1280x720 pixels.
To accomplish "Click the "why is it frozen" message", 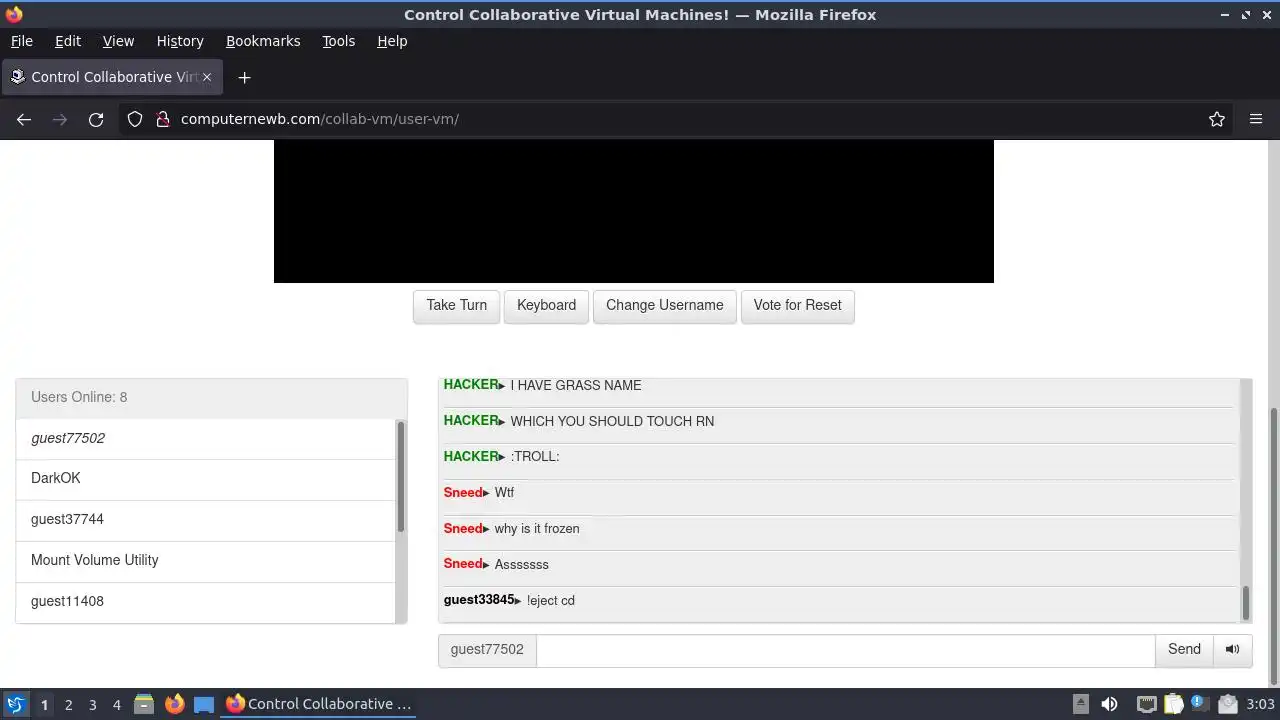I will coord(537,529).
